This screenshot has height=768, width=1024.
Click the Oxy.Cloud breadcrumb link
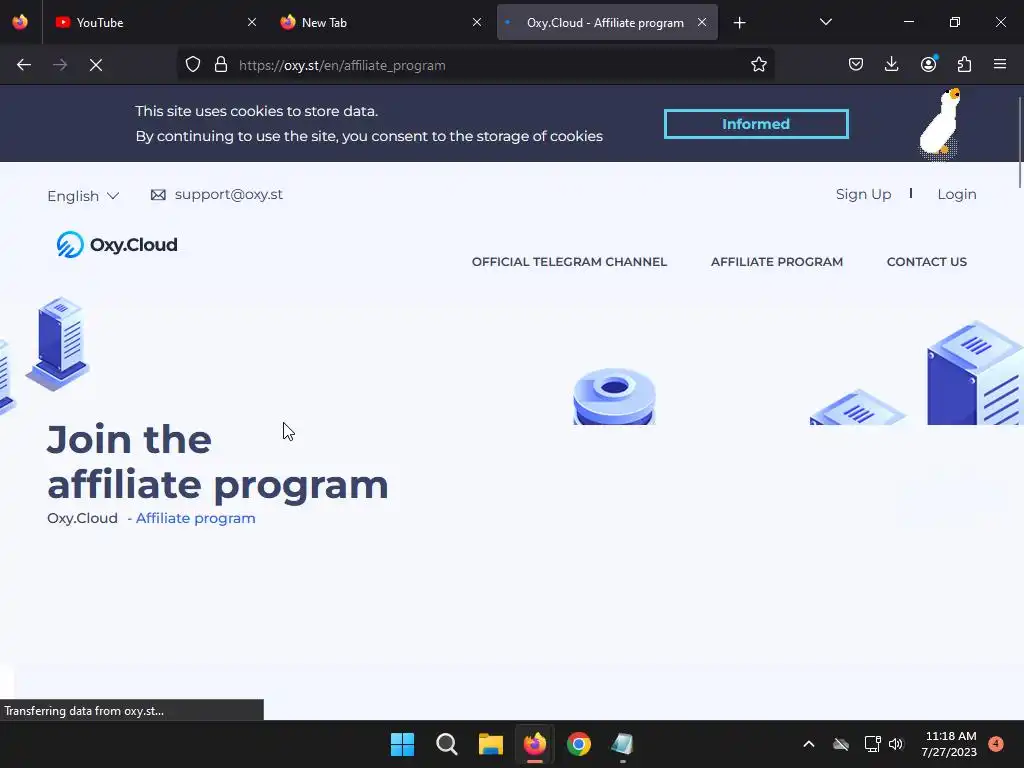(82, 519)
